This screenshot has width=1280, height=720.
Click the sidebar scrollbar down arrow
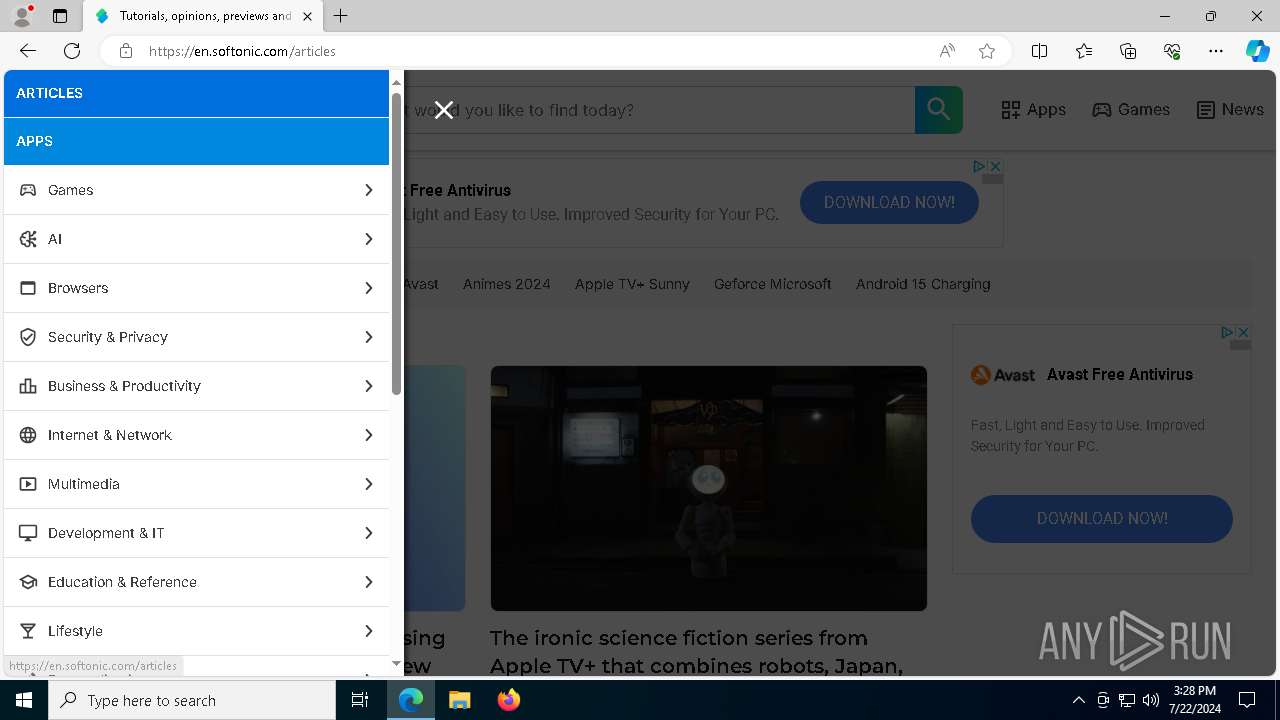pyautogui.click(x=396, y=664)
